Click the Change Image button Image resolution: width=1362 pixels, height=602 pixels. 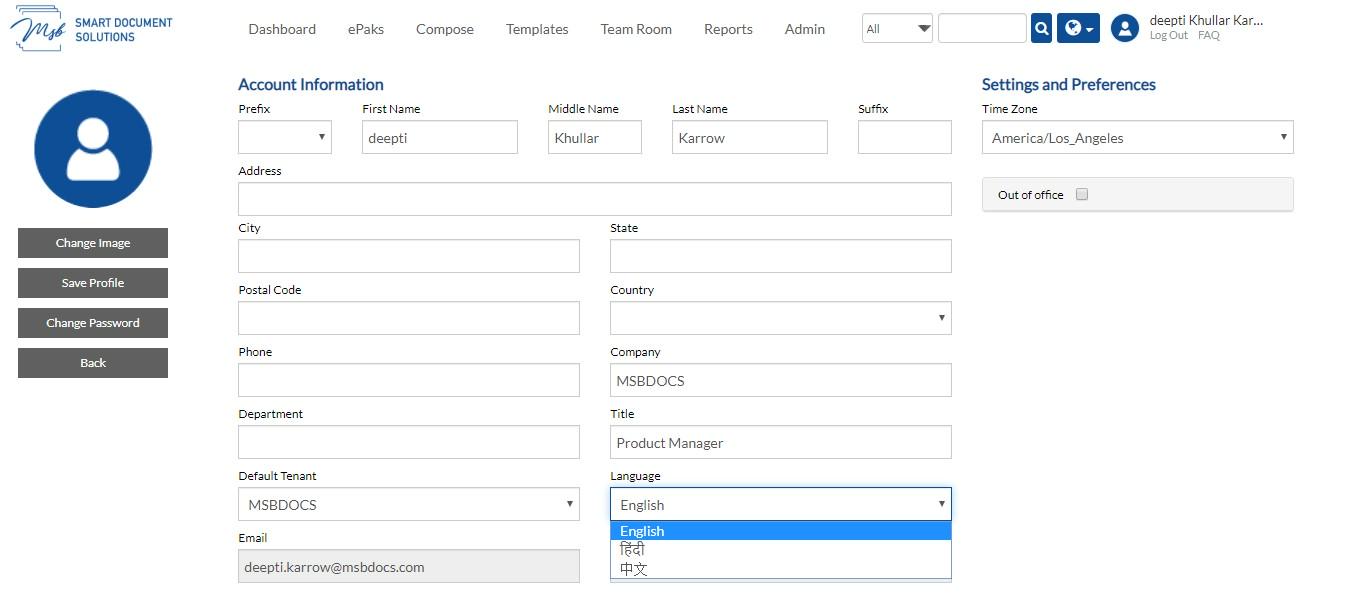[93, 243]
